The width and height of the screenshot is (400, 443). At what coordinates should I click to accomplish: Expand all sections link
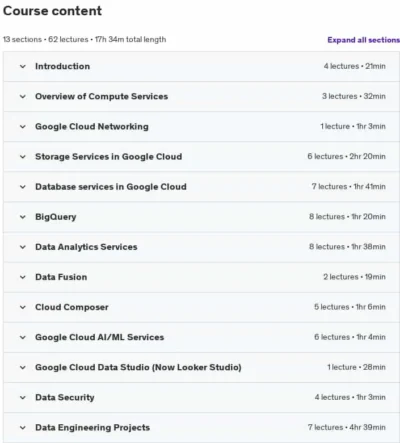click(363, 40)
